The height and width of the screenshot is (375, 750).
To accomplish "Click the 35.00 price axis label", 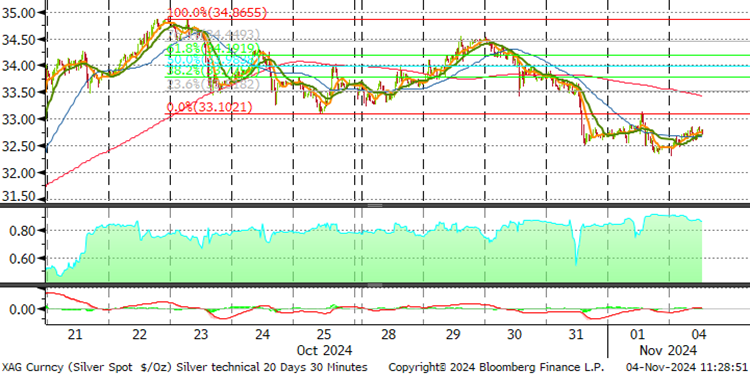I will pyautogui.click(x=19, y=12).
